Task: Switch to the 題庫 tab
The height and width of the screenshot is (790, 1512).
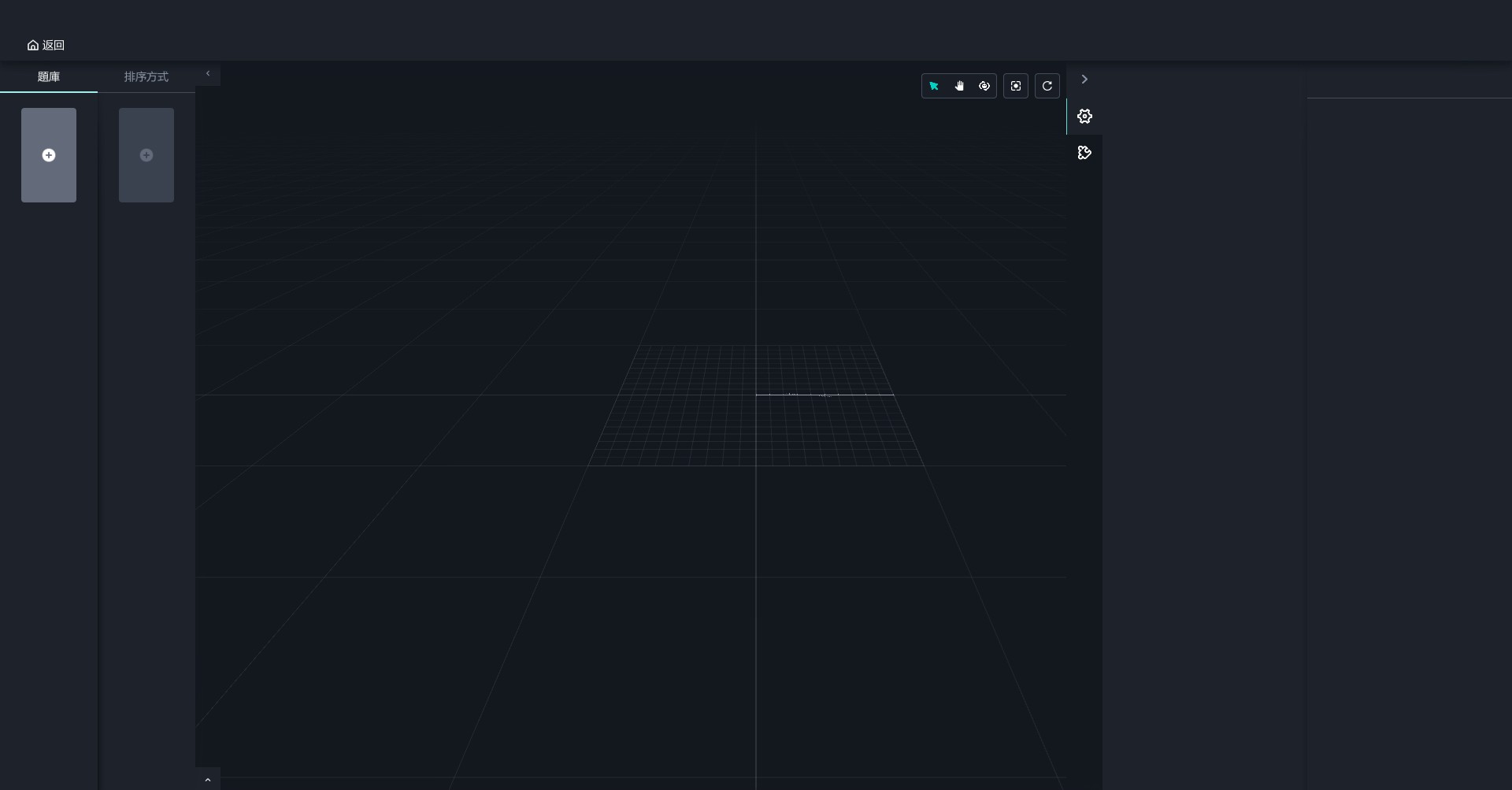Action: pyautogui.click(x=49, y=77)
